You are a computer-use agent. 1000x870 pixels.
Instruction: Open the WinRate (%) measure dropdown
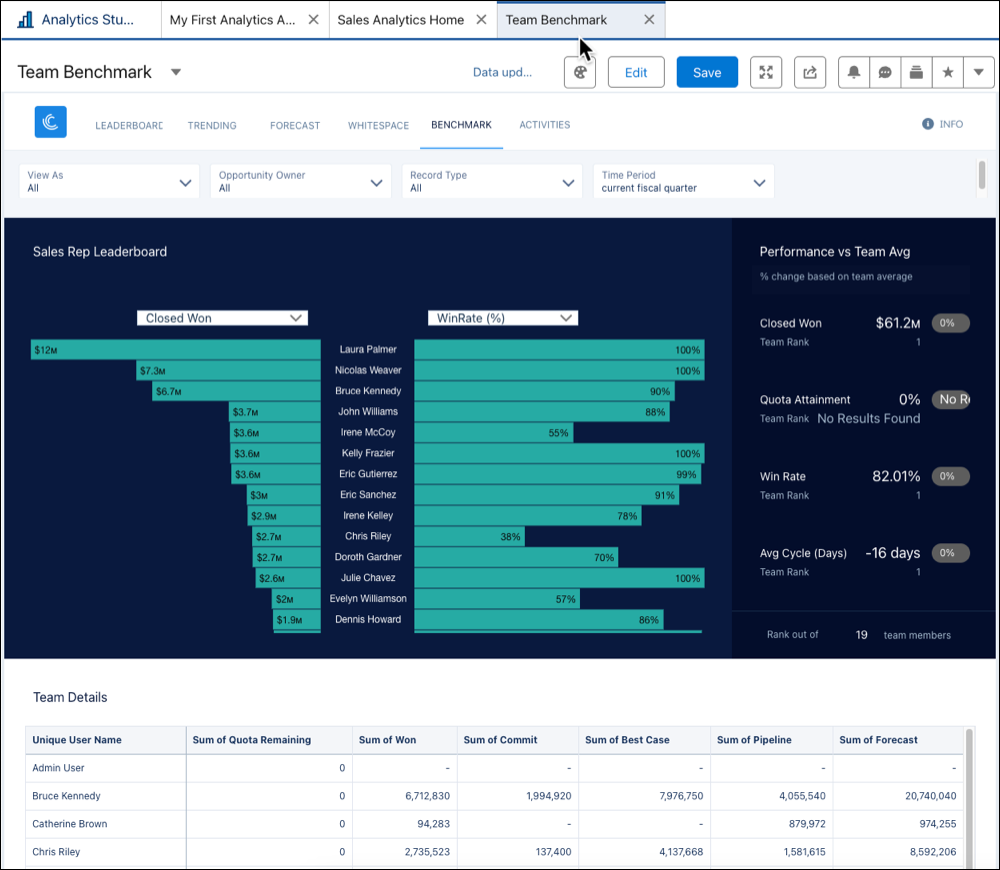click(503, 318)
